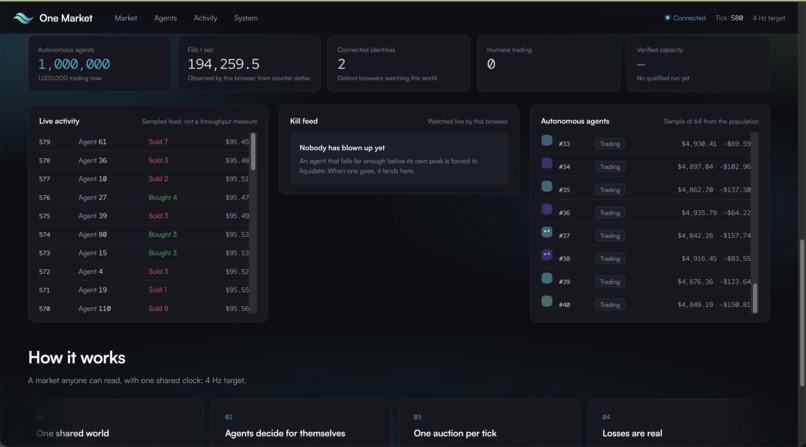
Task: Click balance $4,849.19 for agent #40
Action: point(695,305)
